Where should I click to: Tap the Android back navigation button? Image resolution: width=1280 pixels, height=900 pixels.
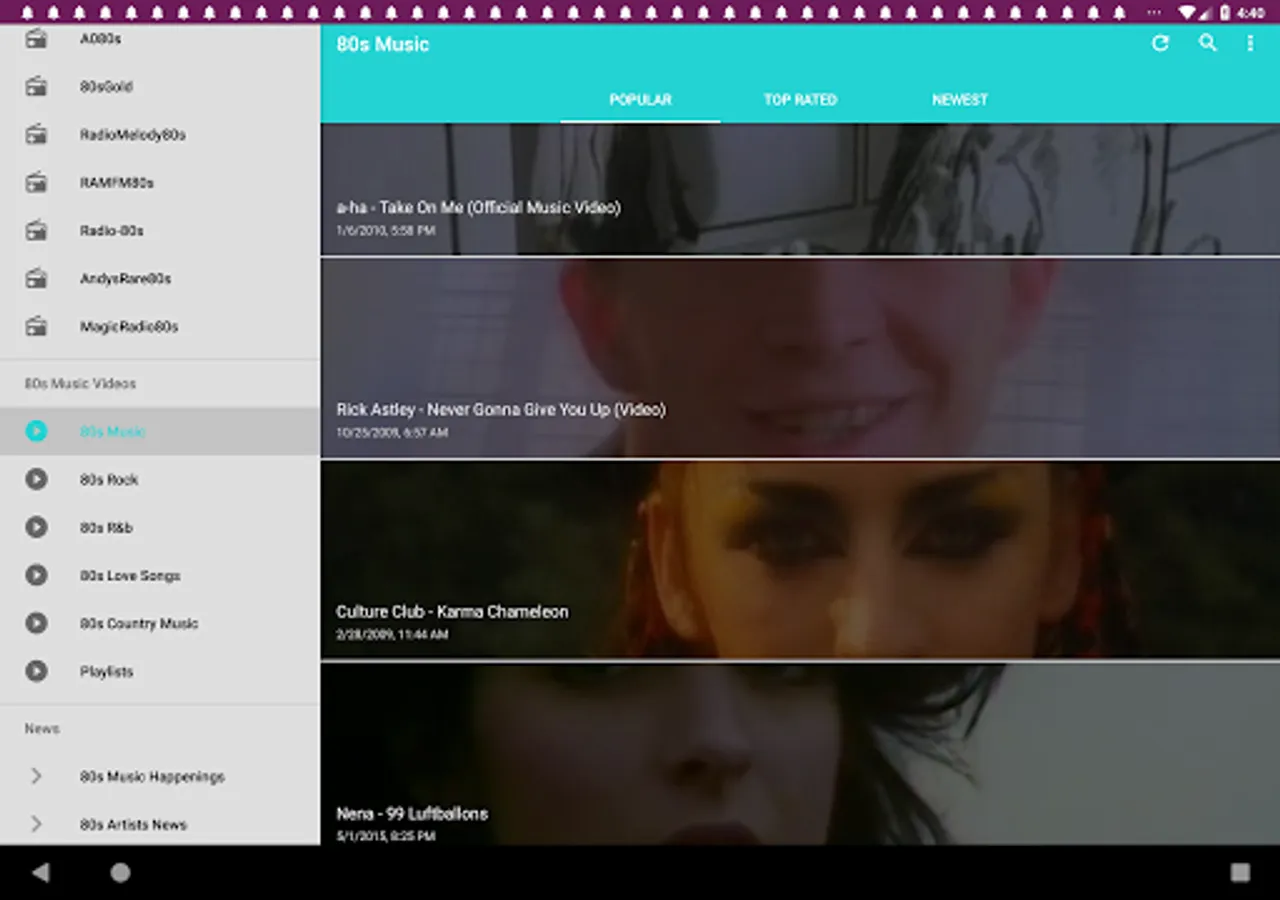coord(40,872)
